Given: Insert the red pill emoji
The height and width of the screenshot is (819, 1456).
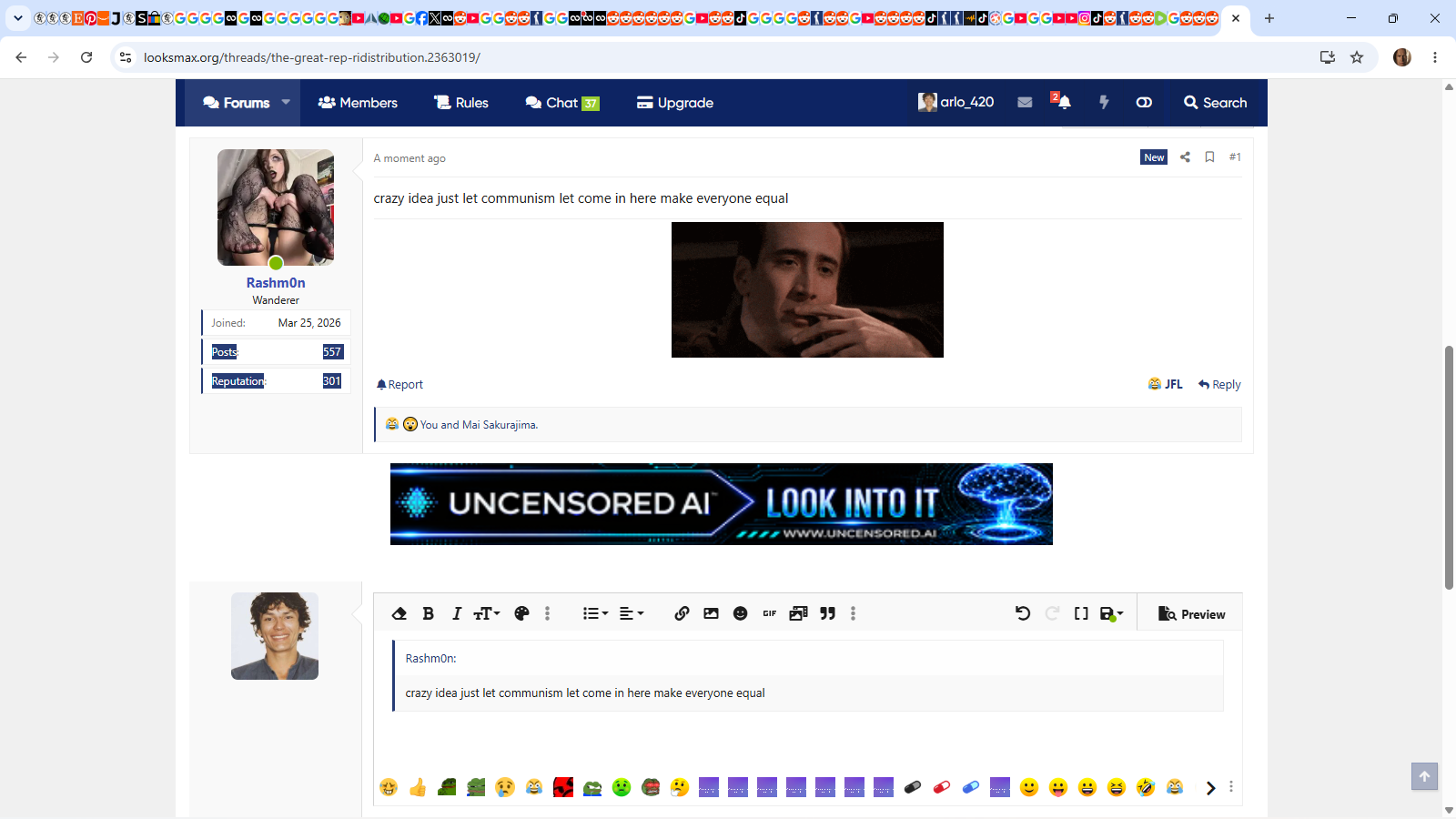Looking at the screenshot, I should 942,787.
